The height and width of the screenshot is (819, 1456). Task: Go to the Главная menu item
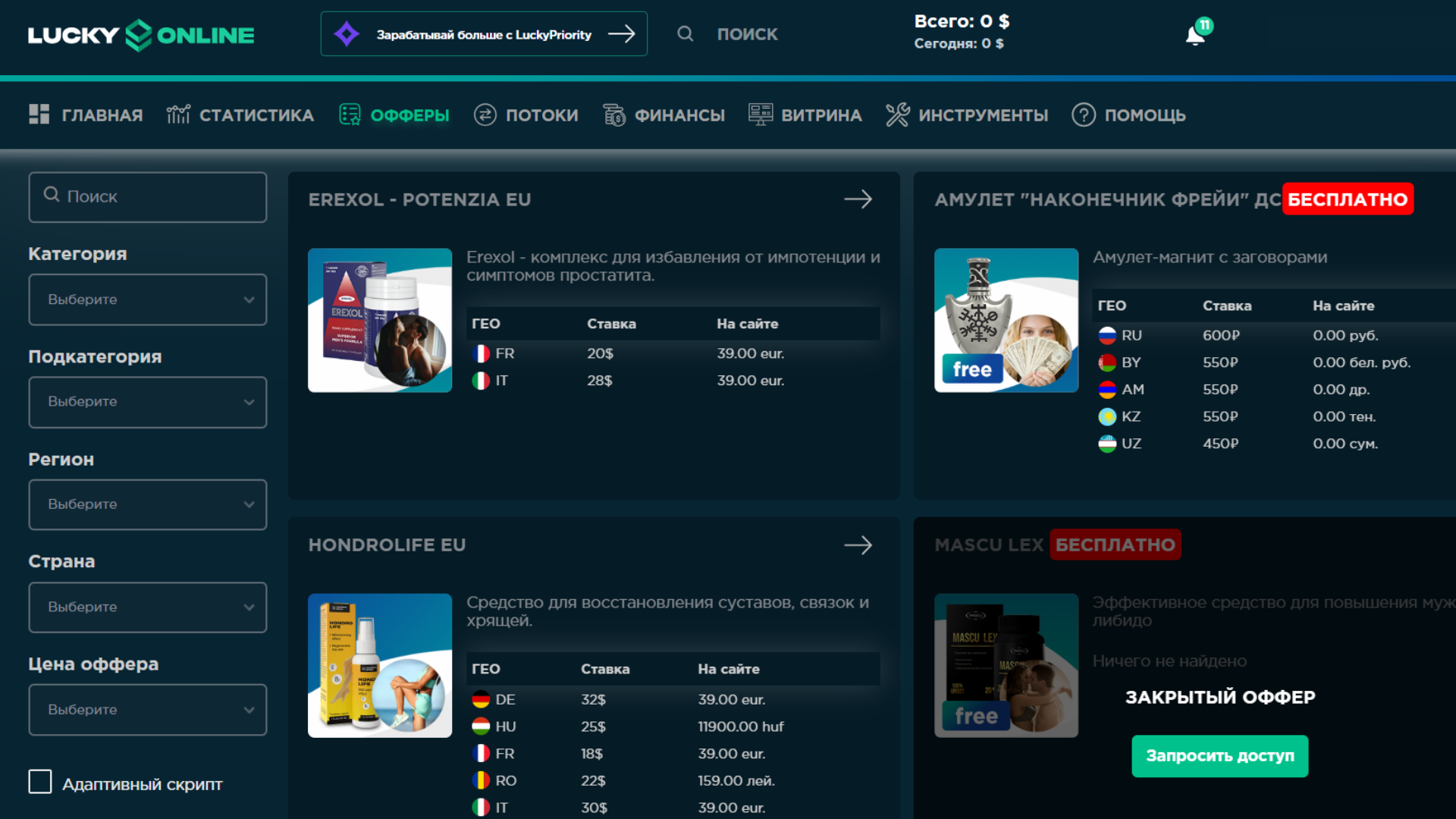(x=102, y=115)
